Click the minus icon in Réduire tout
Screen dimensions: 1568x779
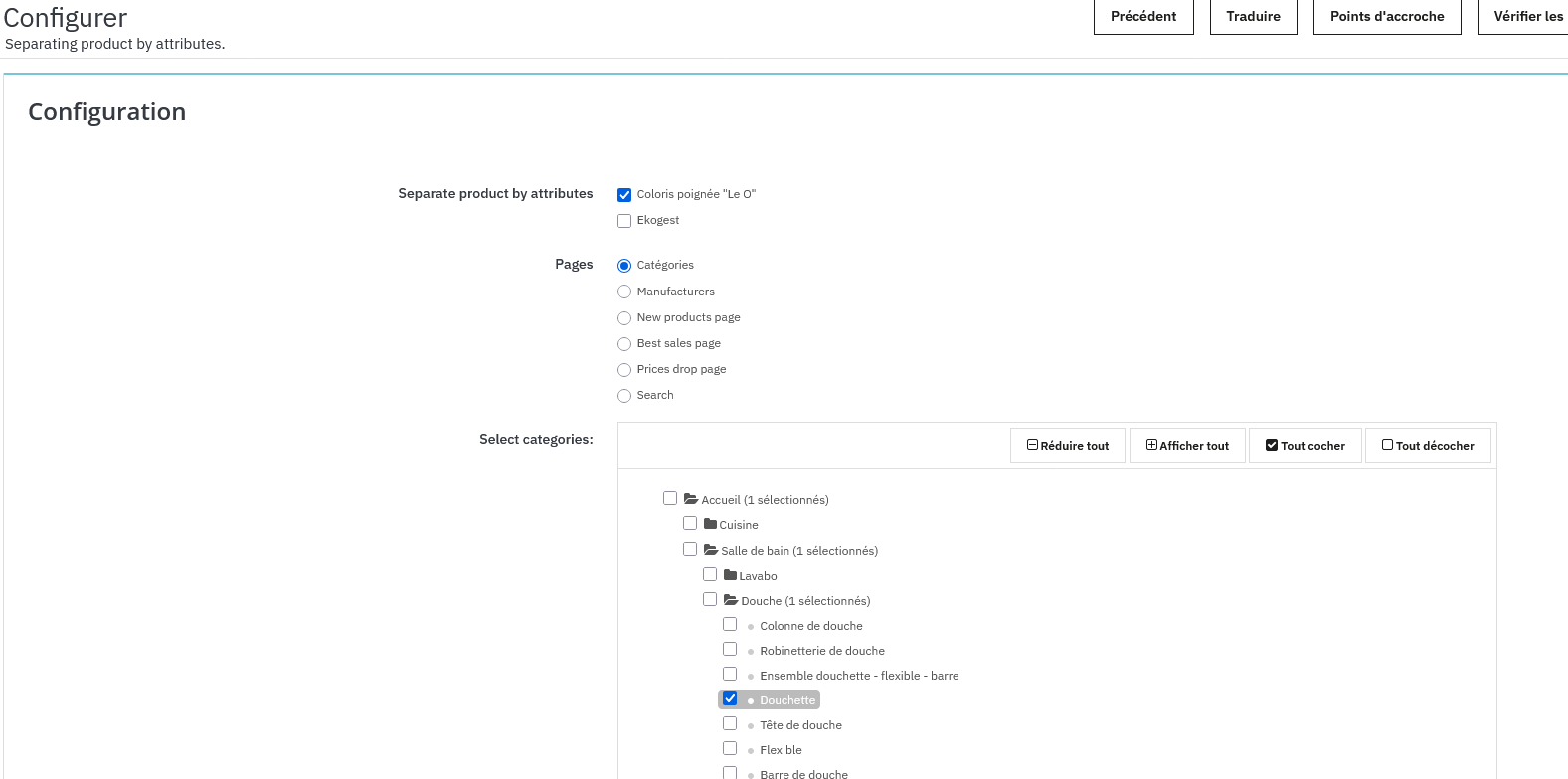[1032, 445]
